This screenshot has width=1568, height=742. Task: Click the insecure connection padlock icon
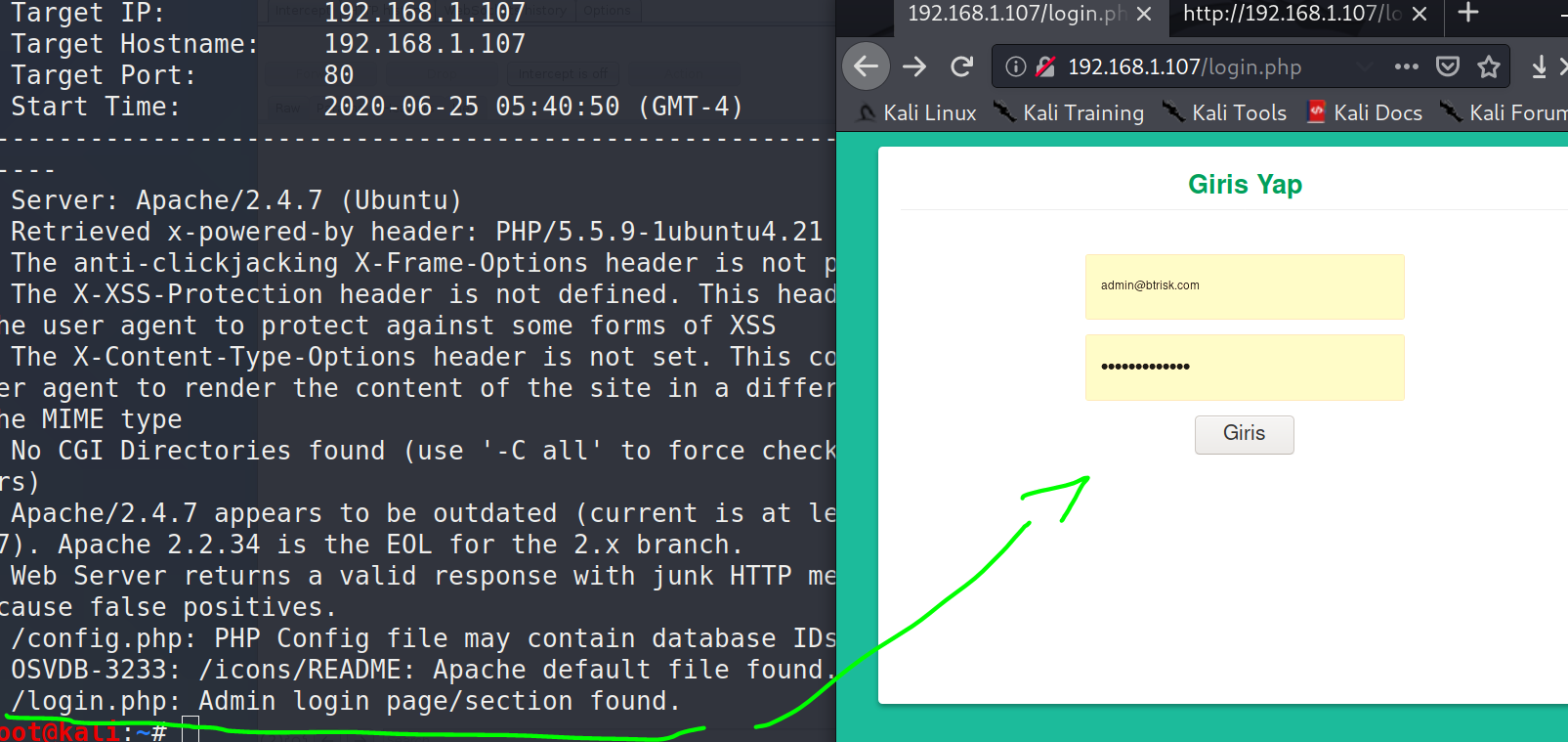[1045, 66]
